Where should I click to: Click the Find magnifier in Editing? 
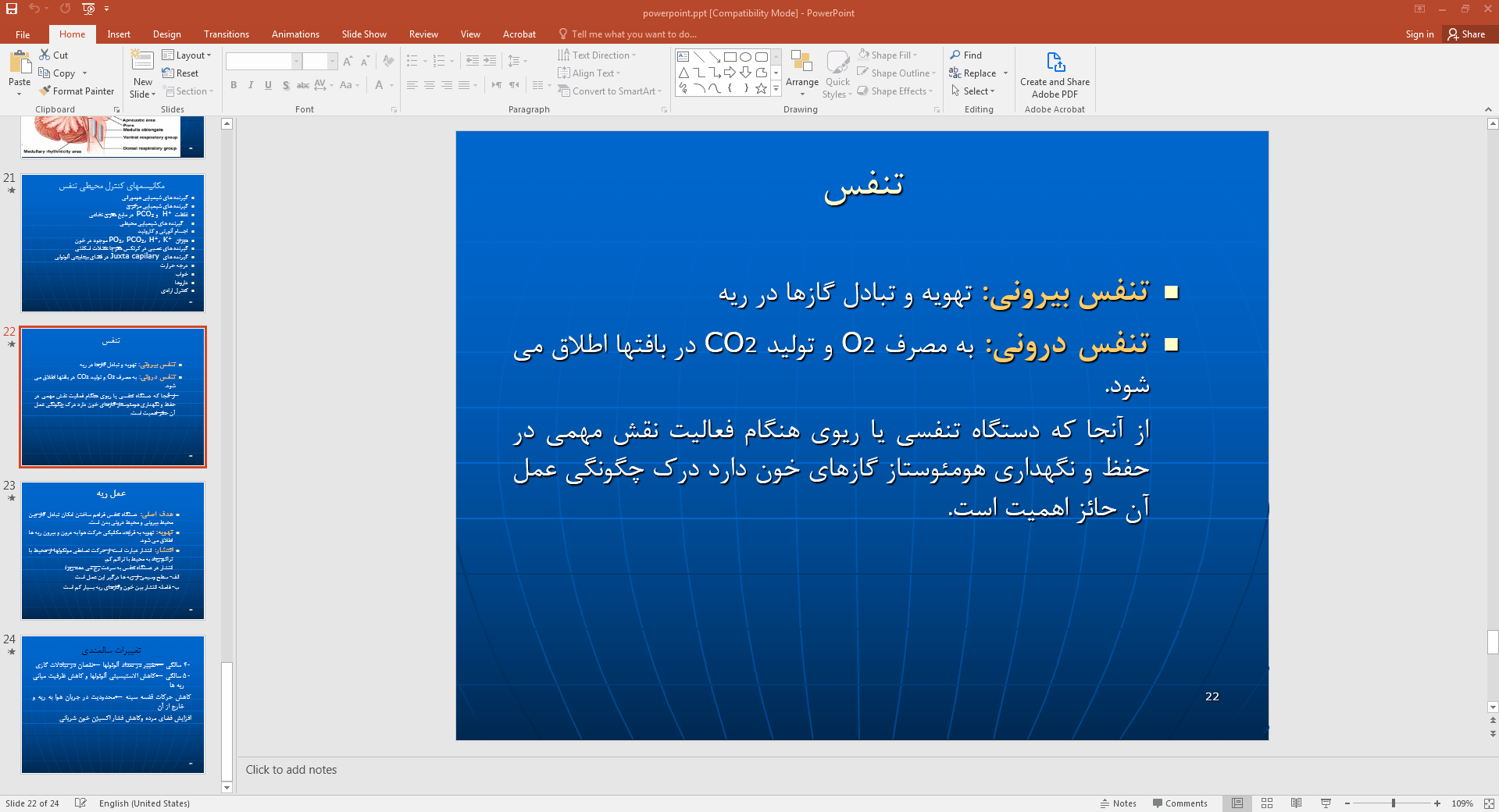point(955,55)
